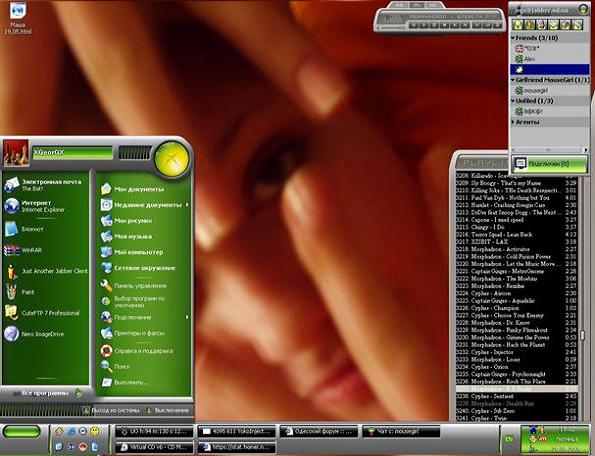Switch to Одесский форум taskbar window

click(319, 431)
